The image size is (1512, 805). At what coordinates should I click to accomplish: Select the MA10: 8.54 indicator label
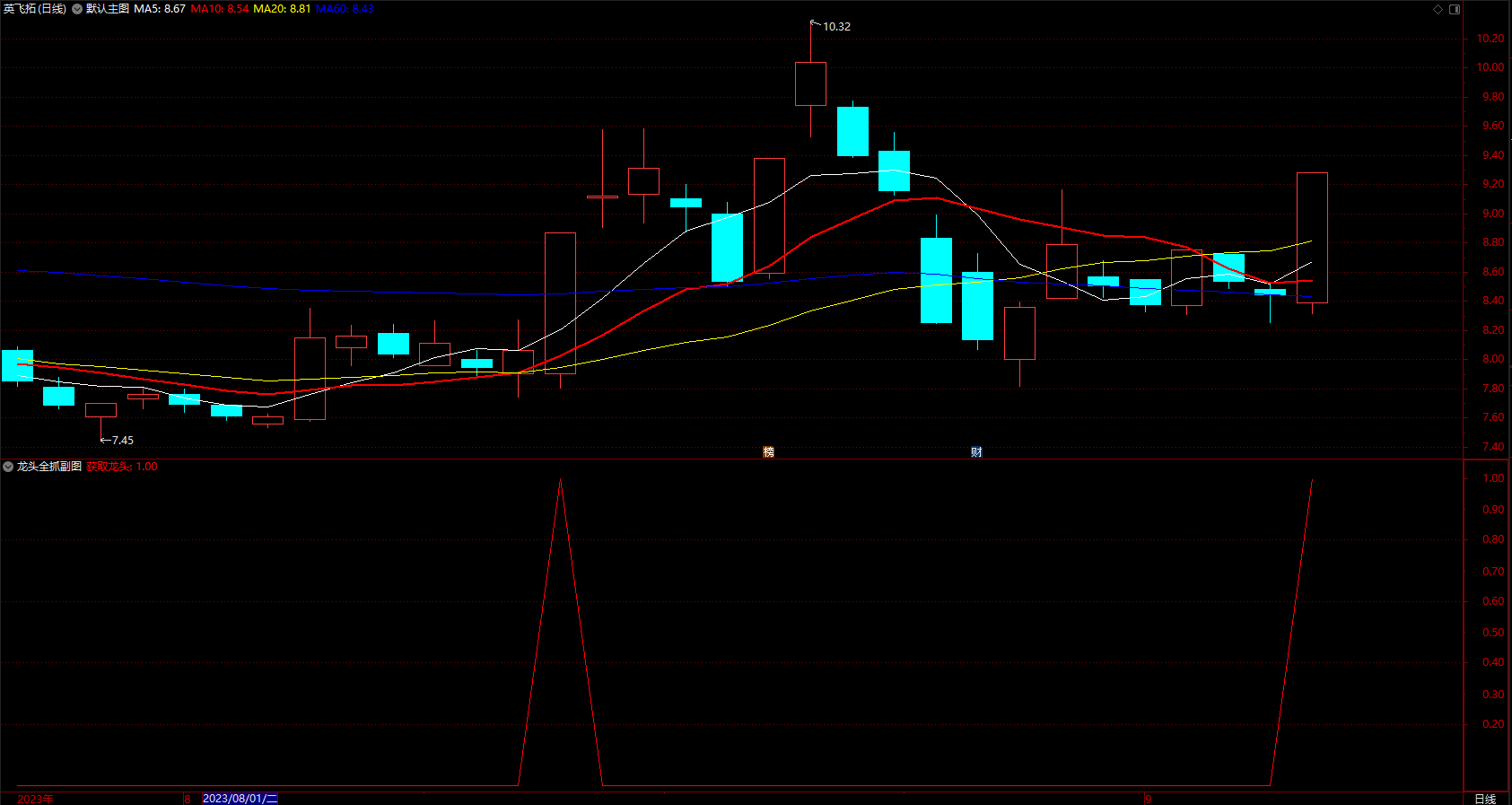coord(220,9)
